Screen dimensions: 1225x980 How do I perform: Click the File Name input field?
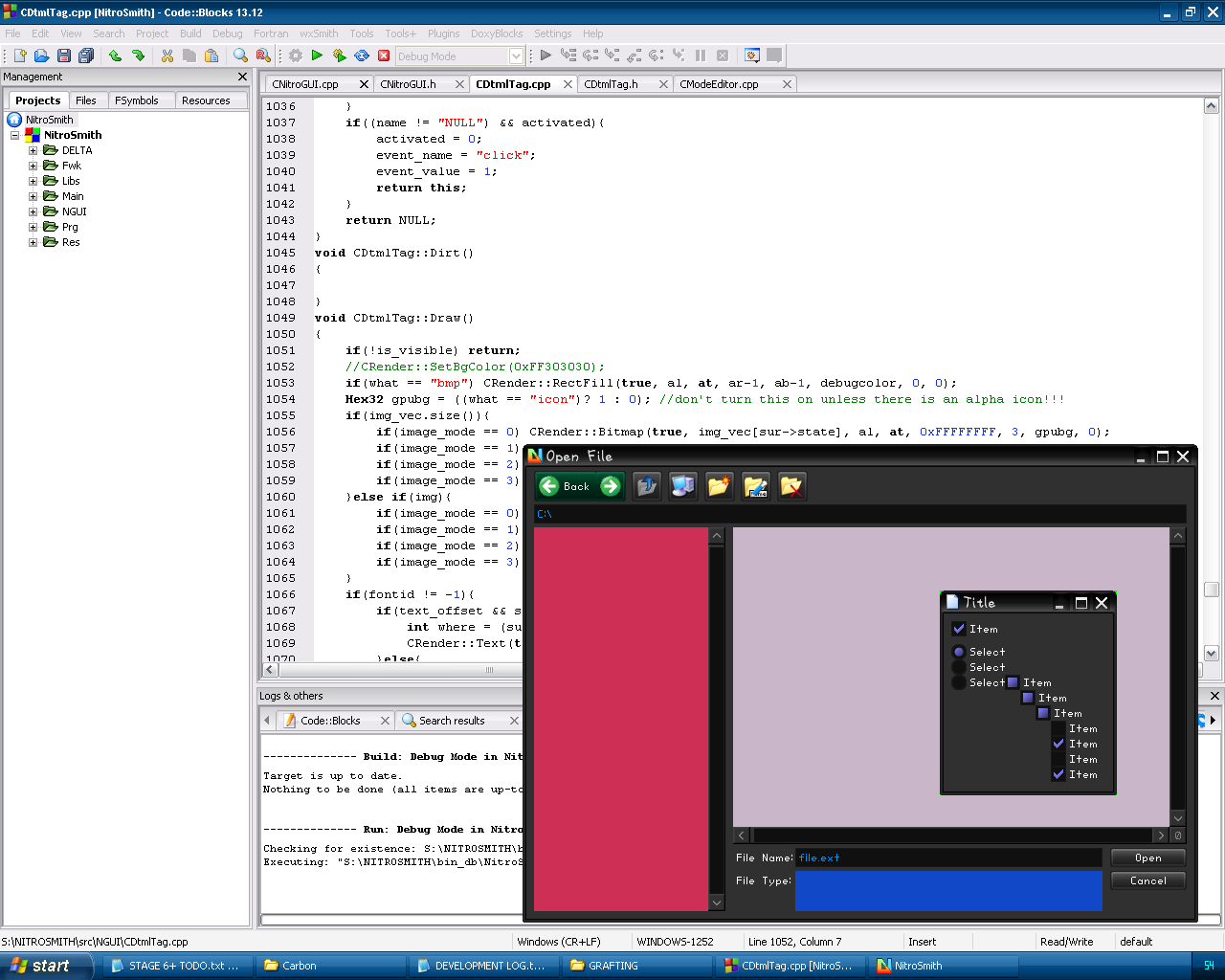tap(947, 857)
